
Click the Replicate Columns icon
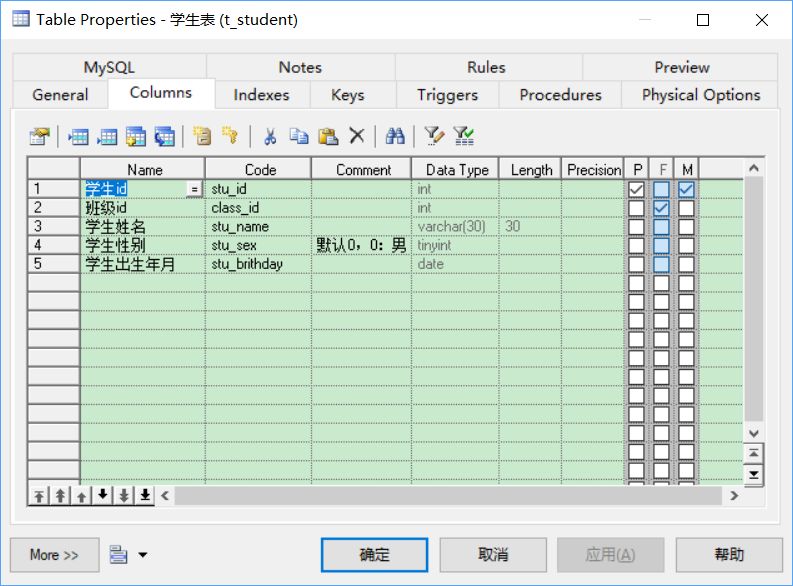pos(164,136)
